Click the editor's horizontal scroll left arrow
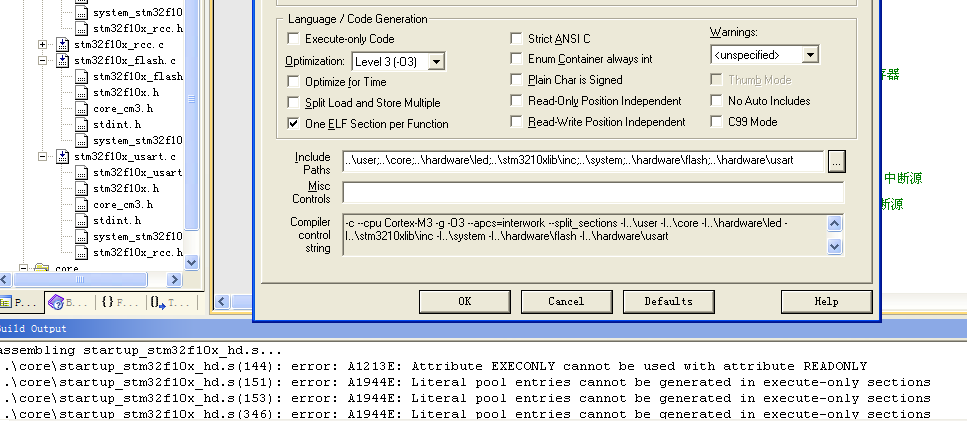Screen dimensions: 967x421 pos(222,302)
